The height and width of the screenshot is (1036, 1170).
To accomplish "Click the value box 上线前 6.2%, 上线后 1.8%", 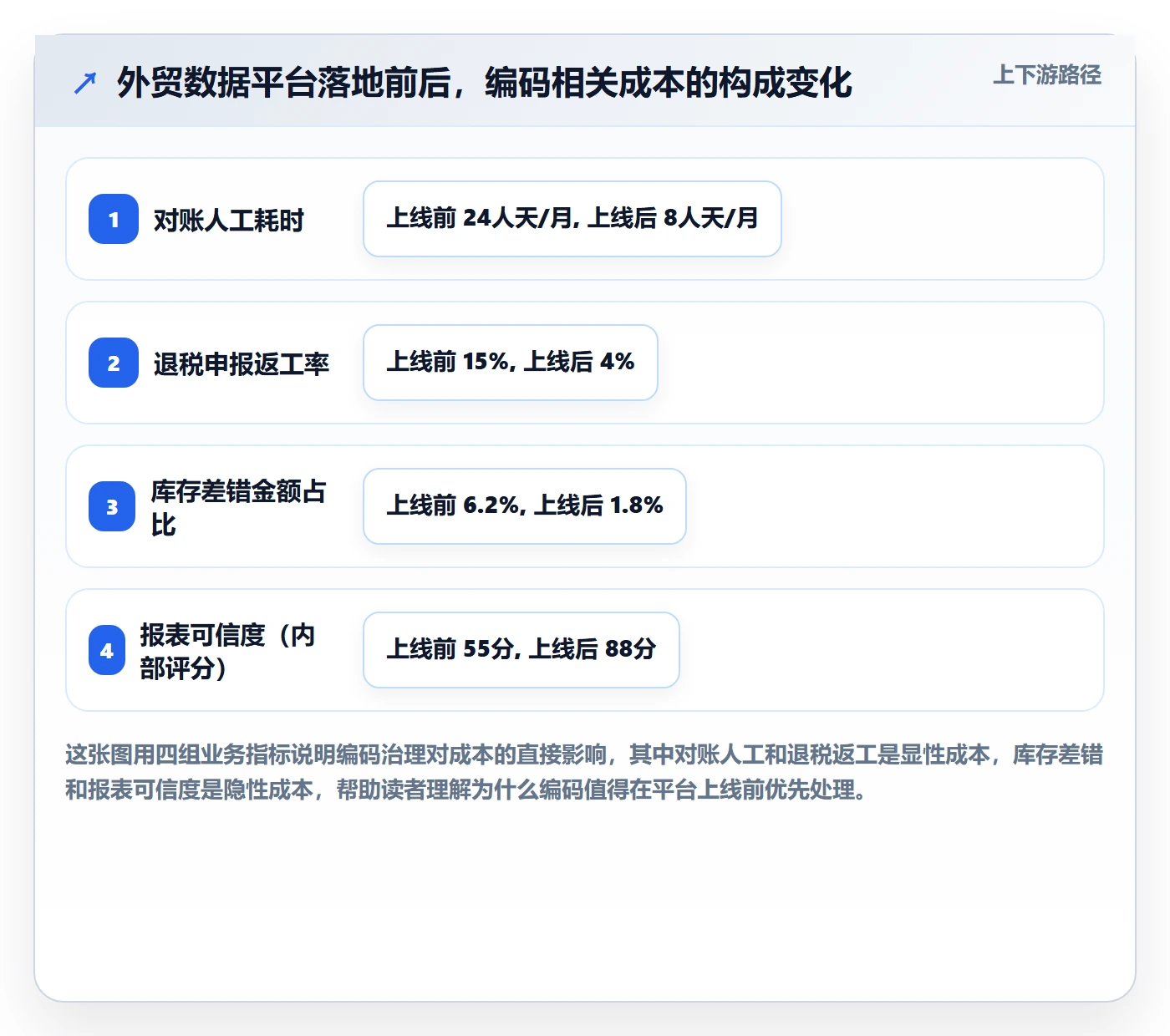I will tap(525, 506).
